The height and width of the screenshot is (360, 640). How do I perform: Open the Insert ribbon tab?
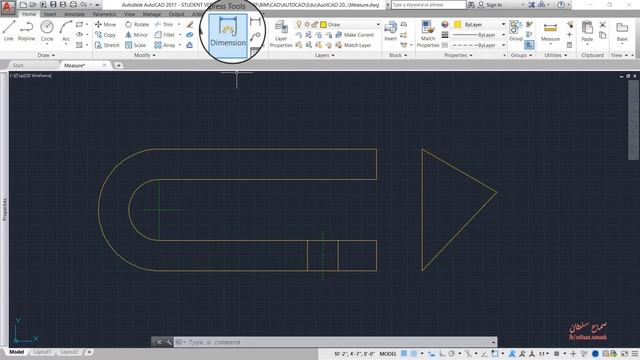50,14
